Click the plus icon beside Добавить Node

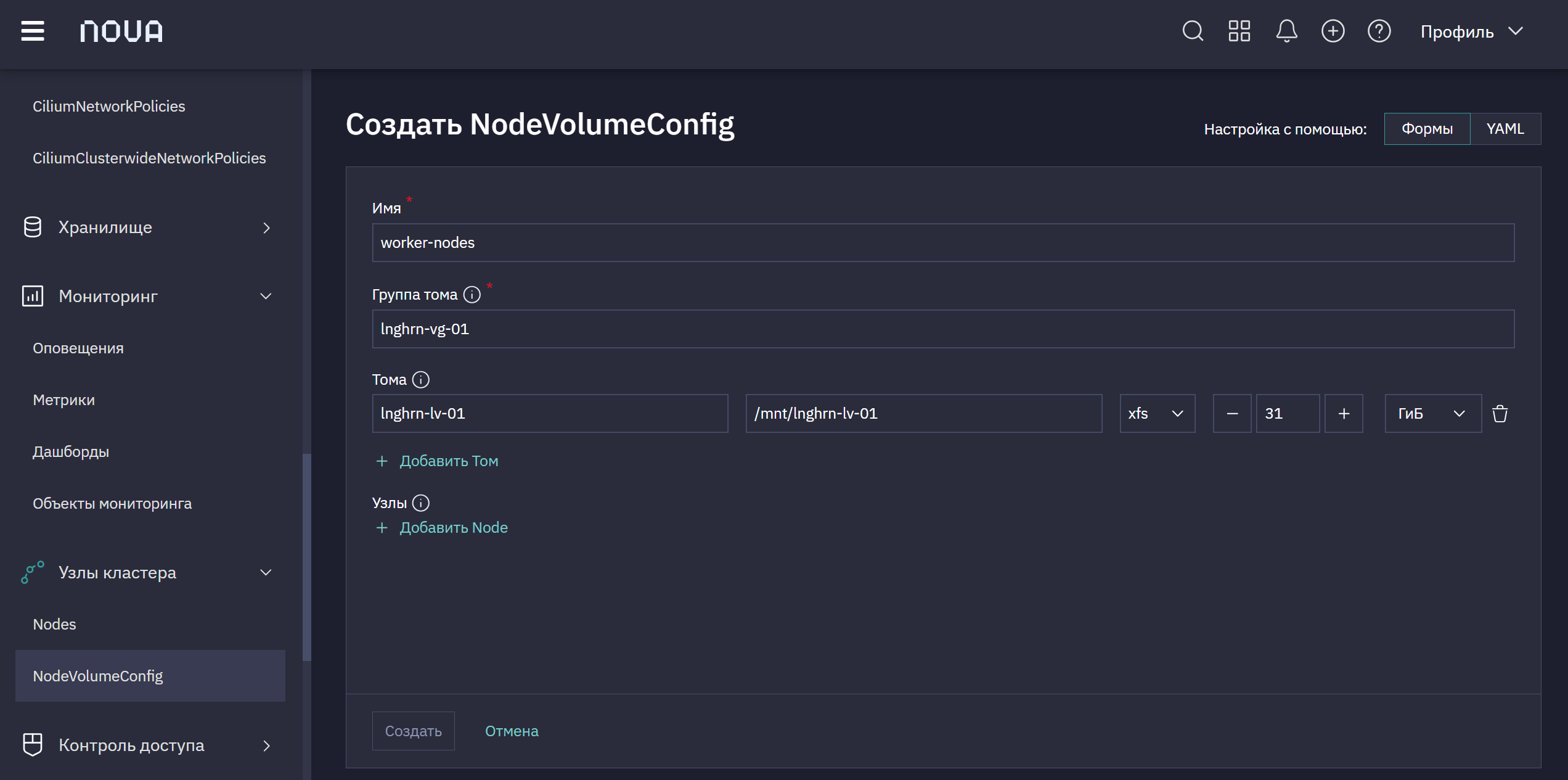click(x=382, y=528)
